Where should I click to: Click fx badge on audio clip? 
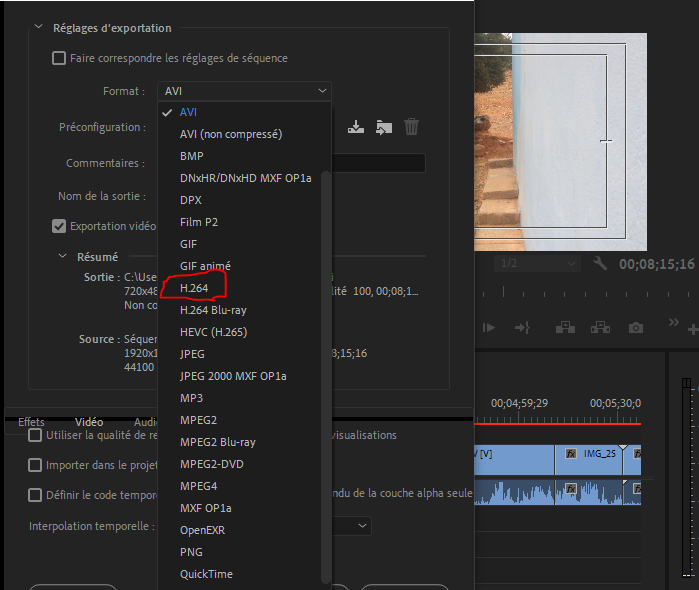(571, 488)
